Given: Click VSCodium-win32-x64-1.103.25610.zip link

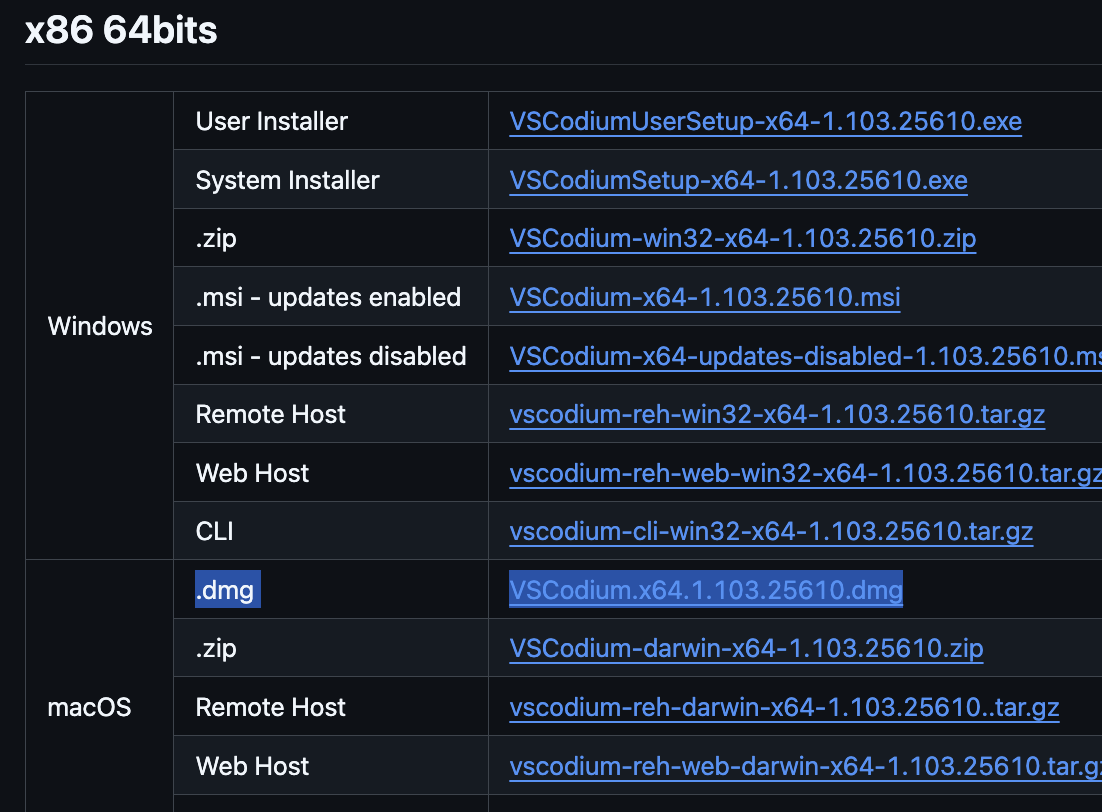Looking at the screenshot, I should pyautogui.click(x=742, y=238).
